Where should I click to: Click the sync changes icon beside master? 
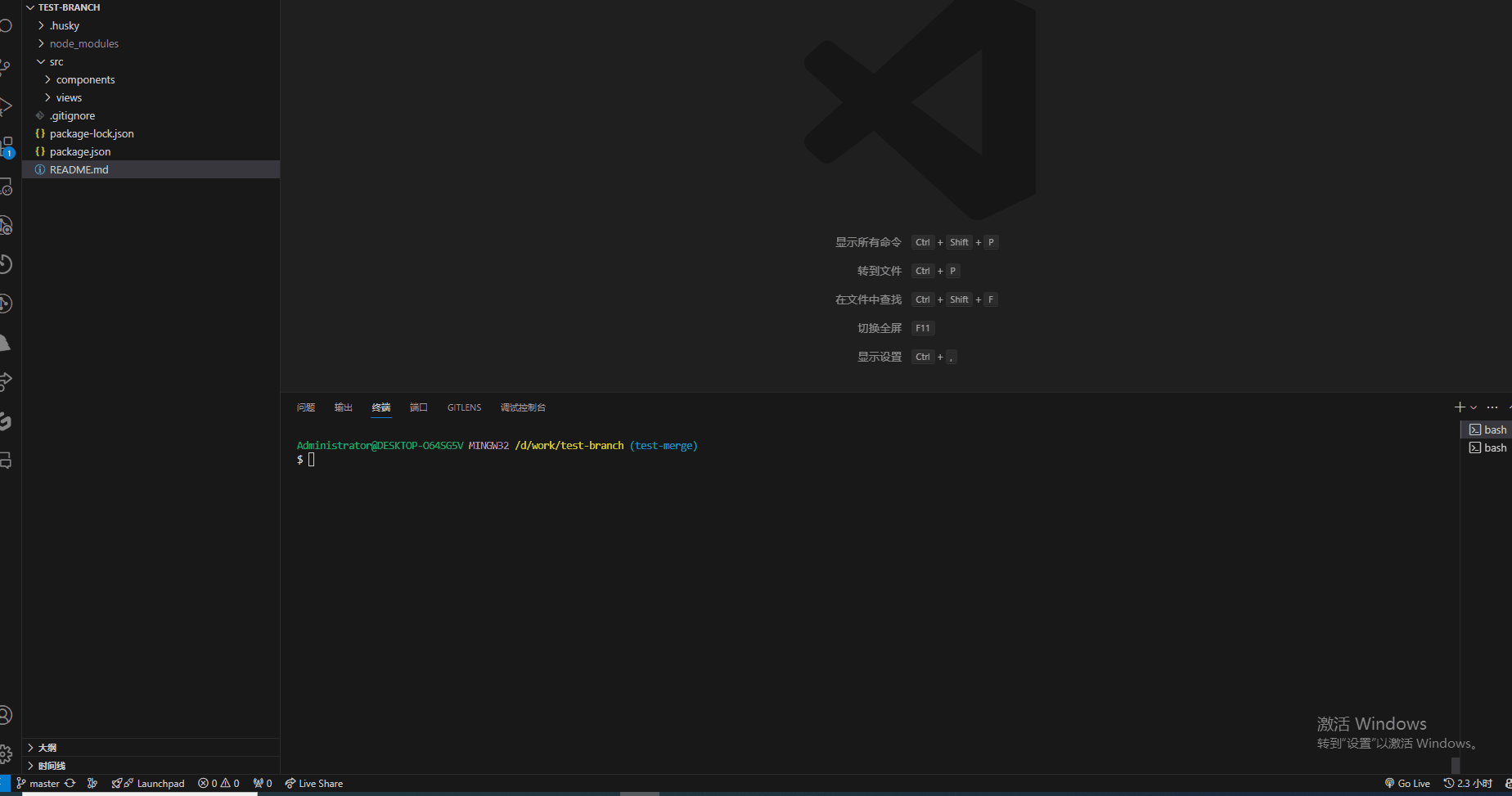(70, 783)
